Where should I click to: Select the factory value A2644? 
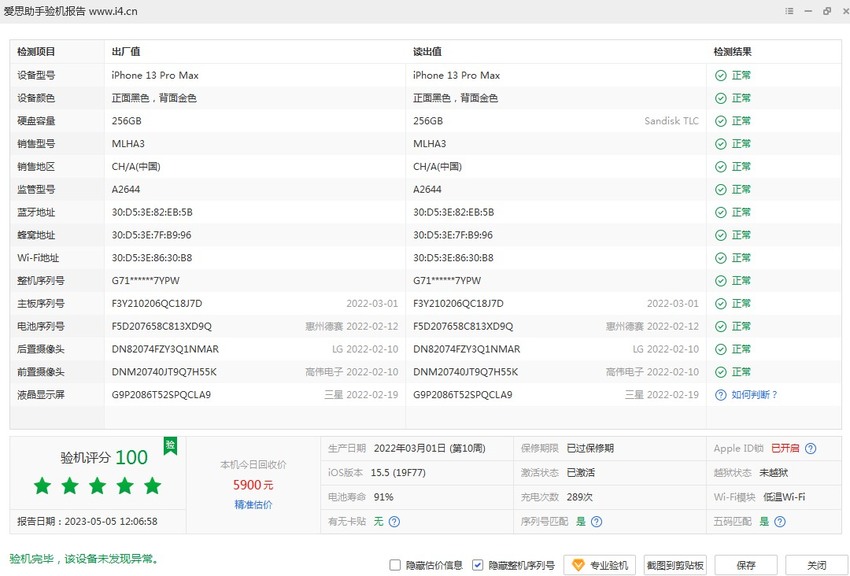pos(126,189)
